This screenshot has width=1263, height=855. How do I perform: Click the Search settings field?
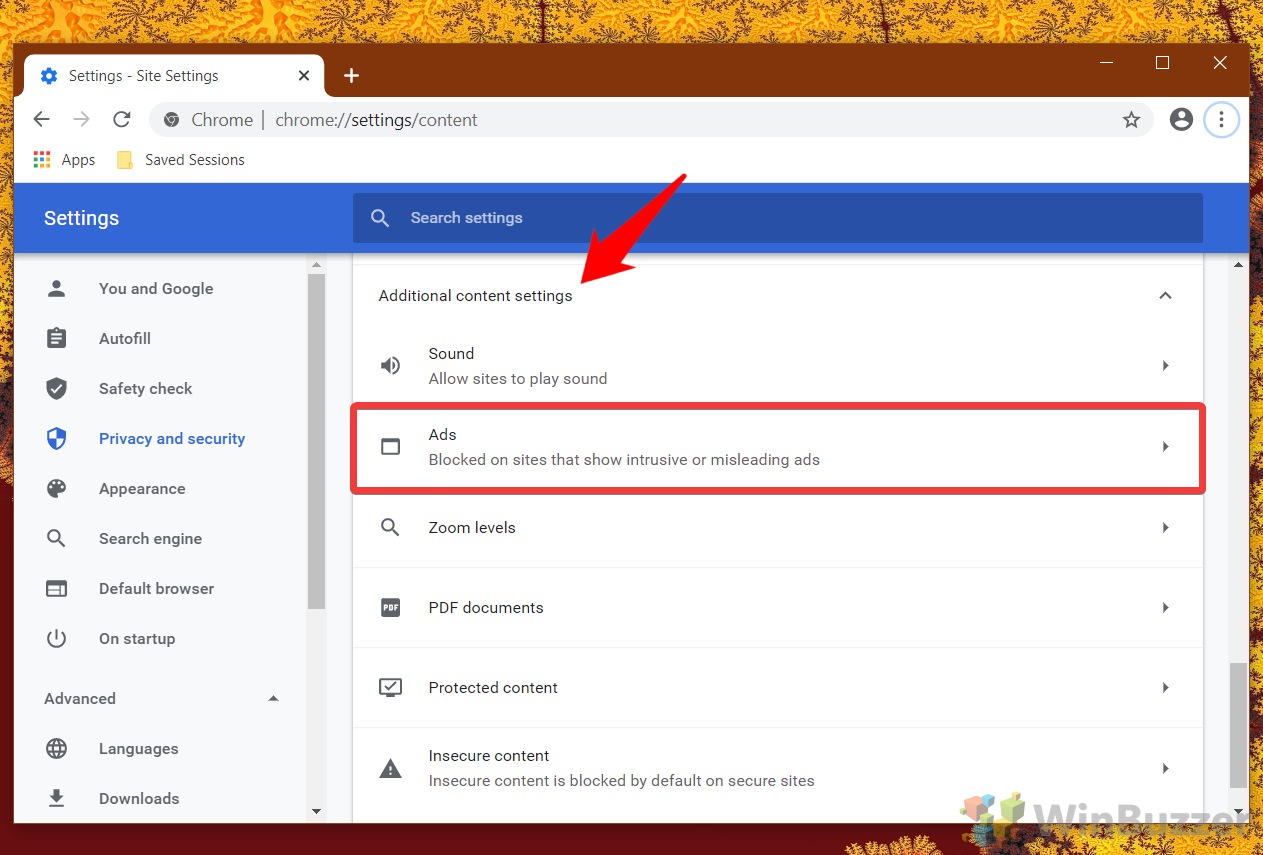point(778,218)
